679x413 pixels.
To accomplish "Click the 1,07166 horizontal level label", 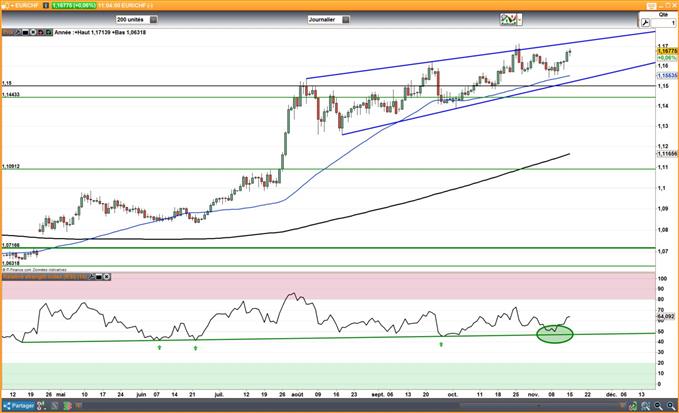I will click(x=11, y=245).
